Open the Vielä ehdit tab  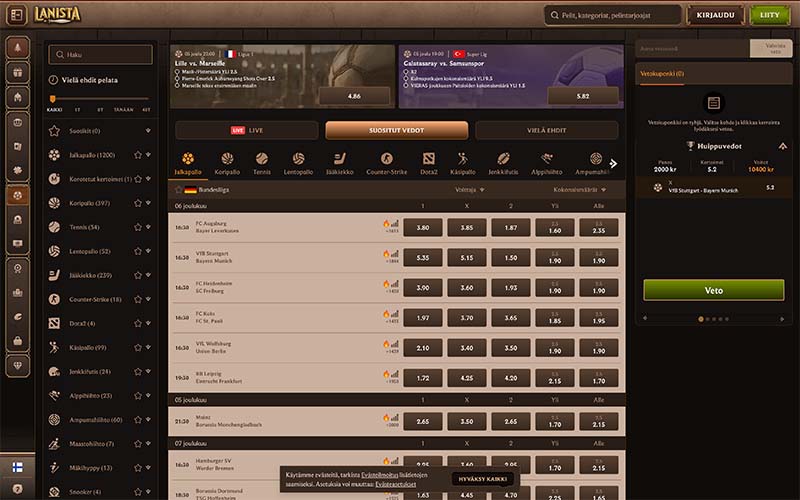pos(546,130)
